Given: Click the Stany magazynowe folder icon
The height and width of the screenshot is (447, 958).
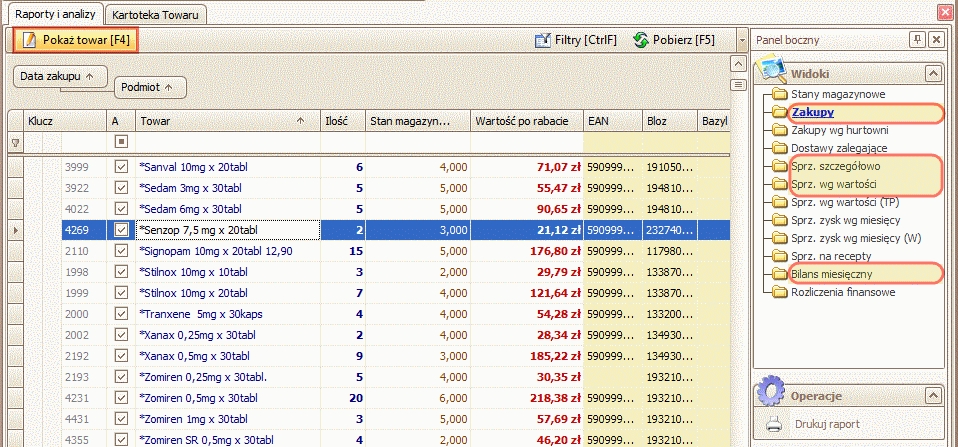Looking at the screenshot, I should click(779, 94).
